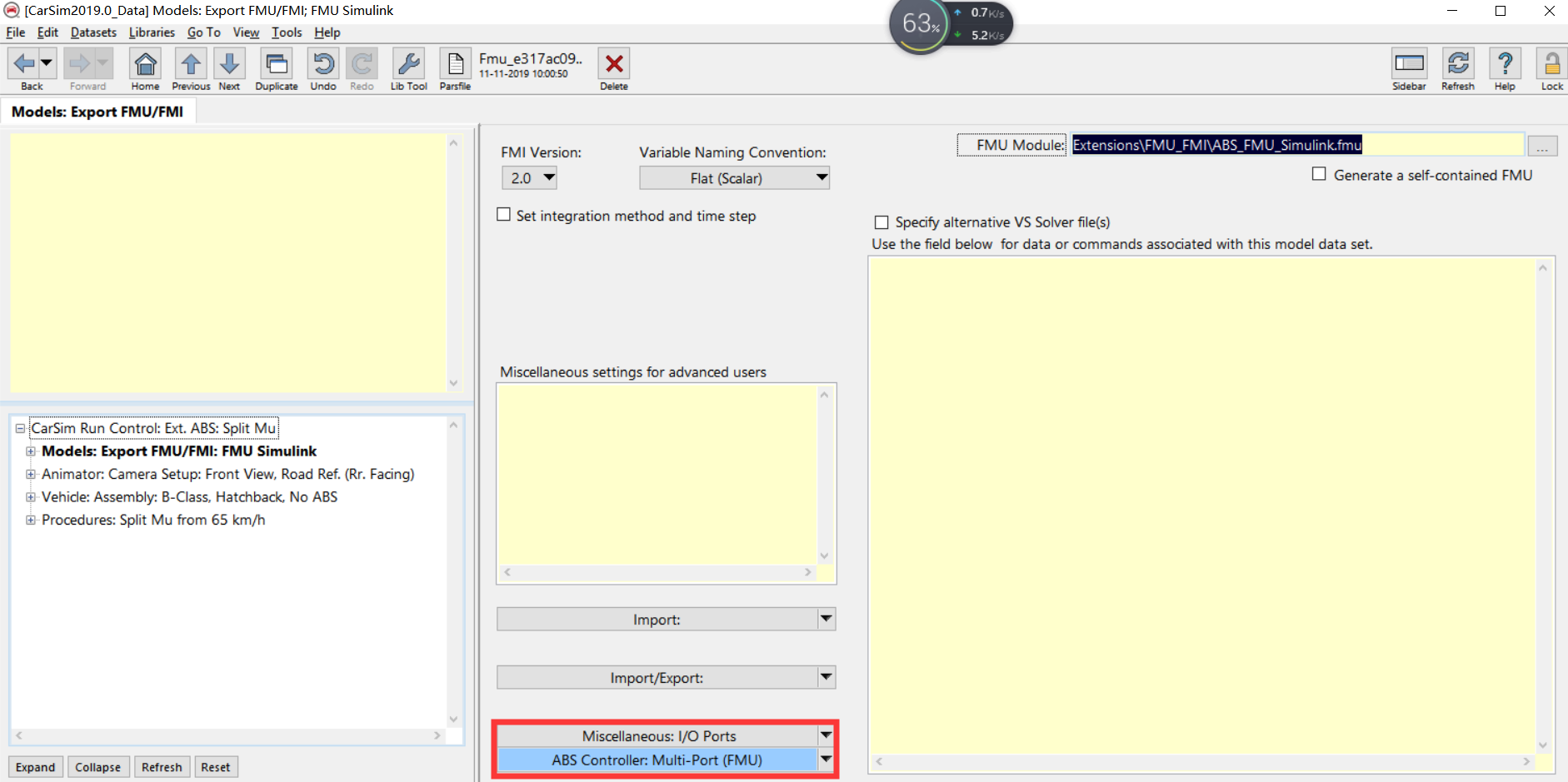1568x782 pixels.
Task: Open the Libraries menu
Action: 152,32
